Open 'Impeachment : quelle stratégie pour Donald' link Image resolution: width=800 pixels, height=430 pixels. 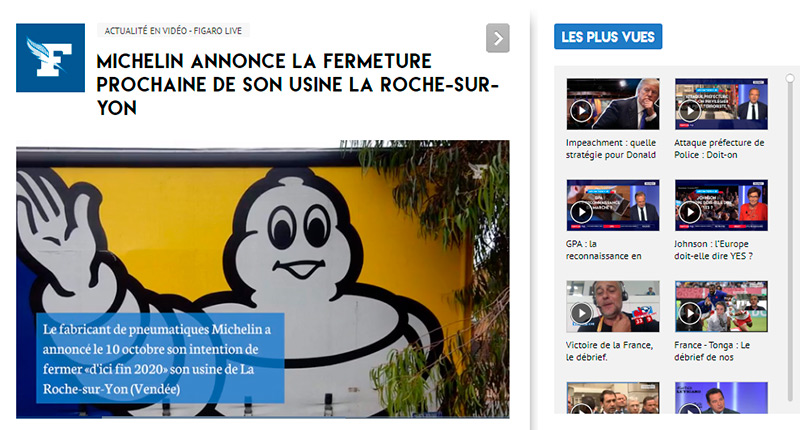coord(611,149)
